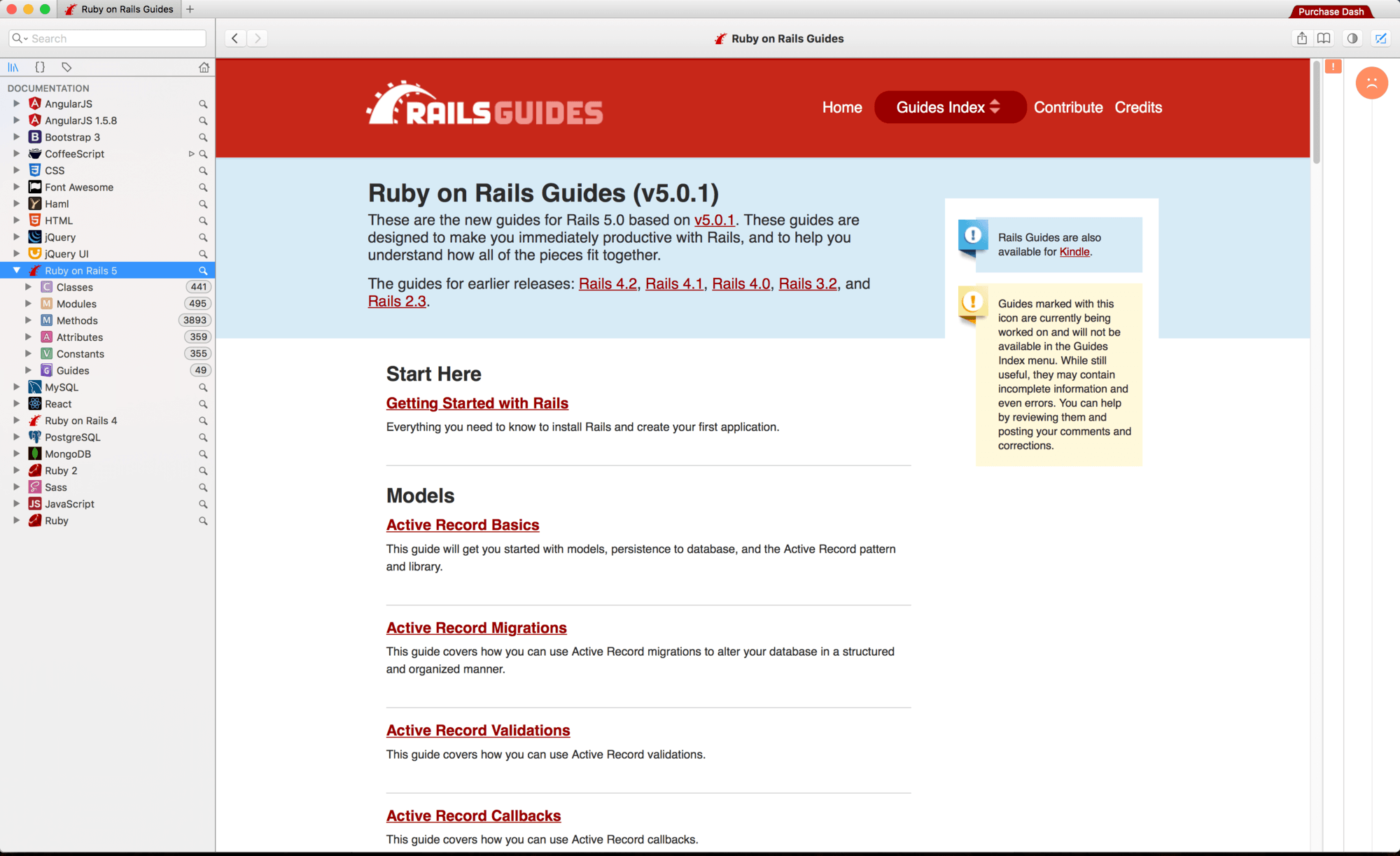The height and width of the screenshot is (856, 1400).
Task: Expand the Methods group
Action: click(28, 321)
